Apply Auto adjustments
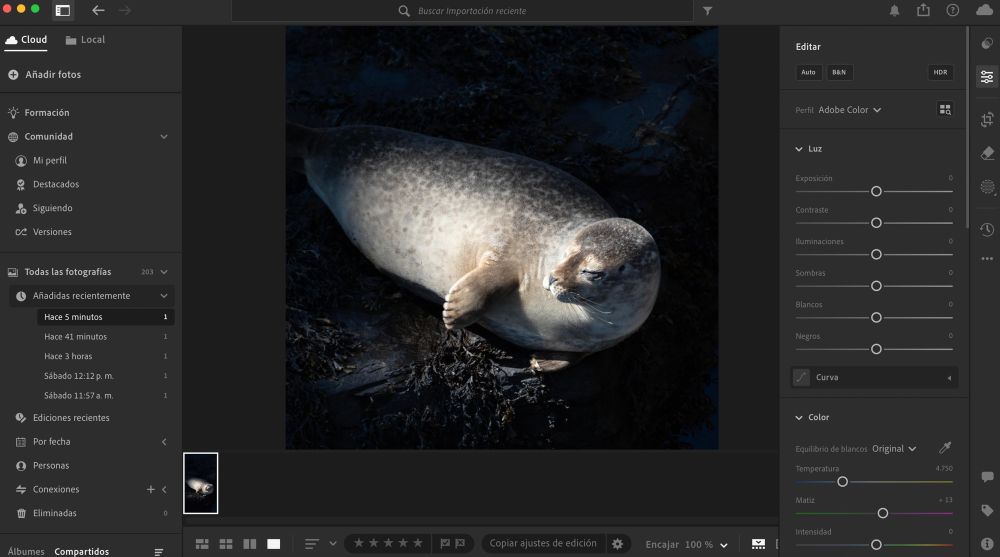 point(808,72)
